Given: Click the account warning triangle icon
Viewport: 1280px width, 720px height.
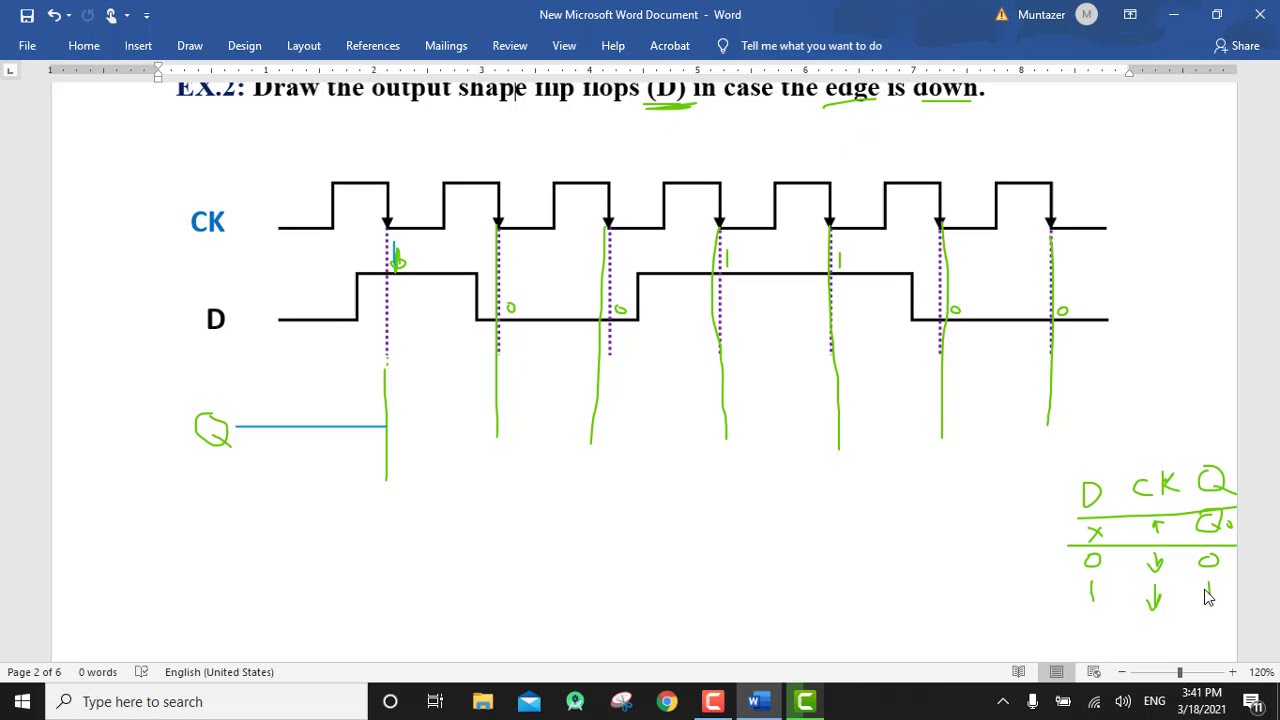Looking at the screenshot, I should 1002,15.
